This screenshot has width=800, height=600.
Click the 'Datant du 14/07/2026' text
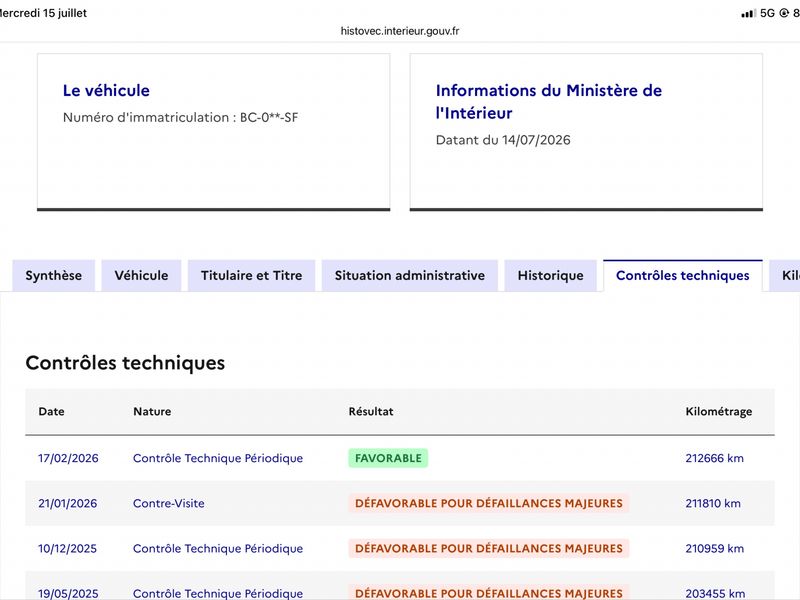click(503, 140)
